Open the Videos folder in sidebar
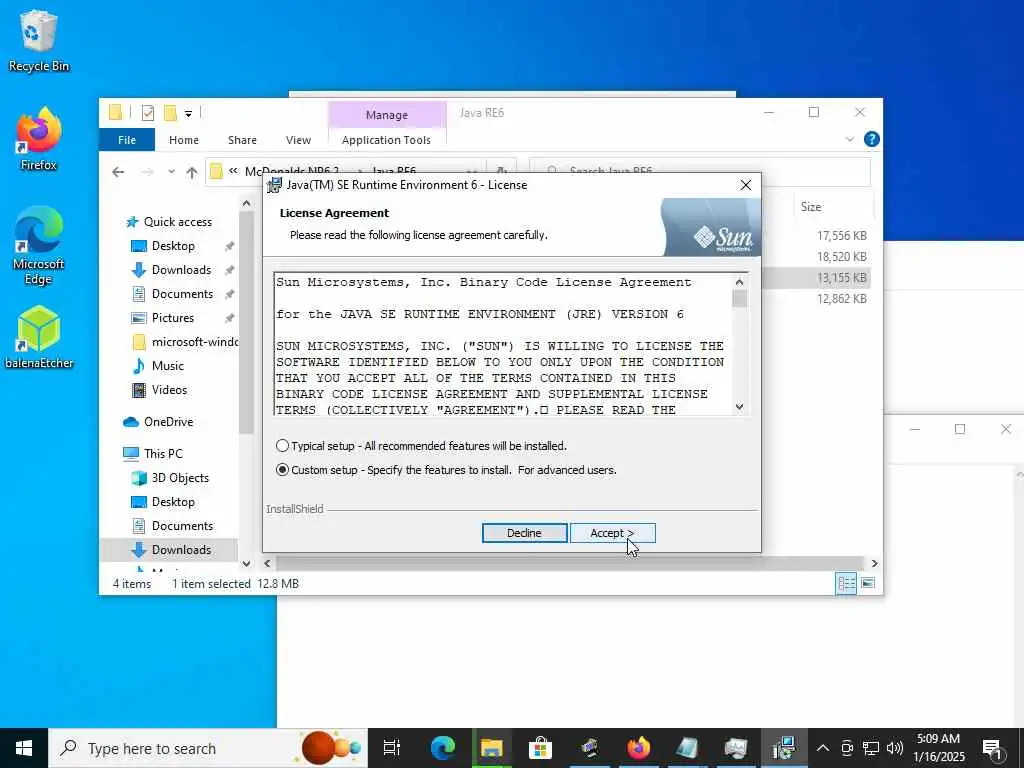 169,390
